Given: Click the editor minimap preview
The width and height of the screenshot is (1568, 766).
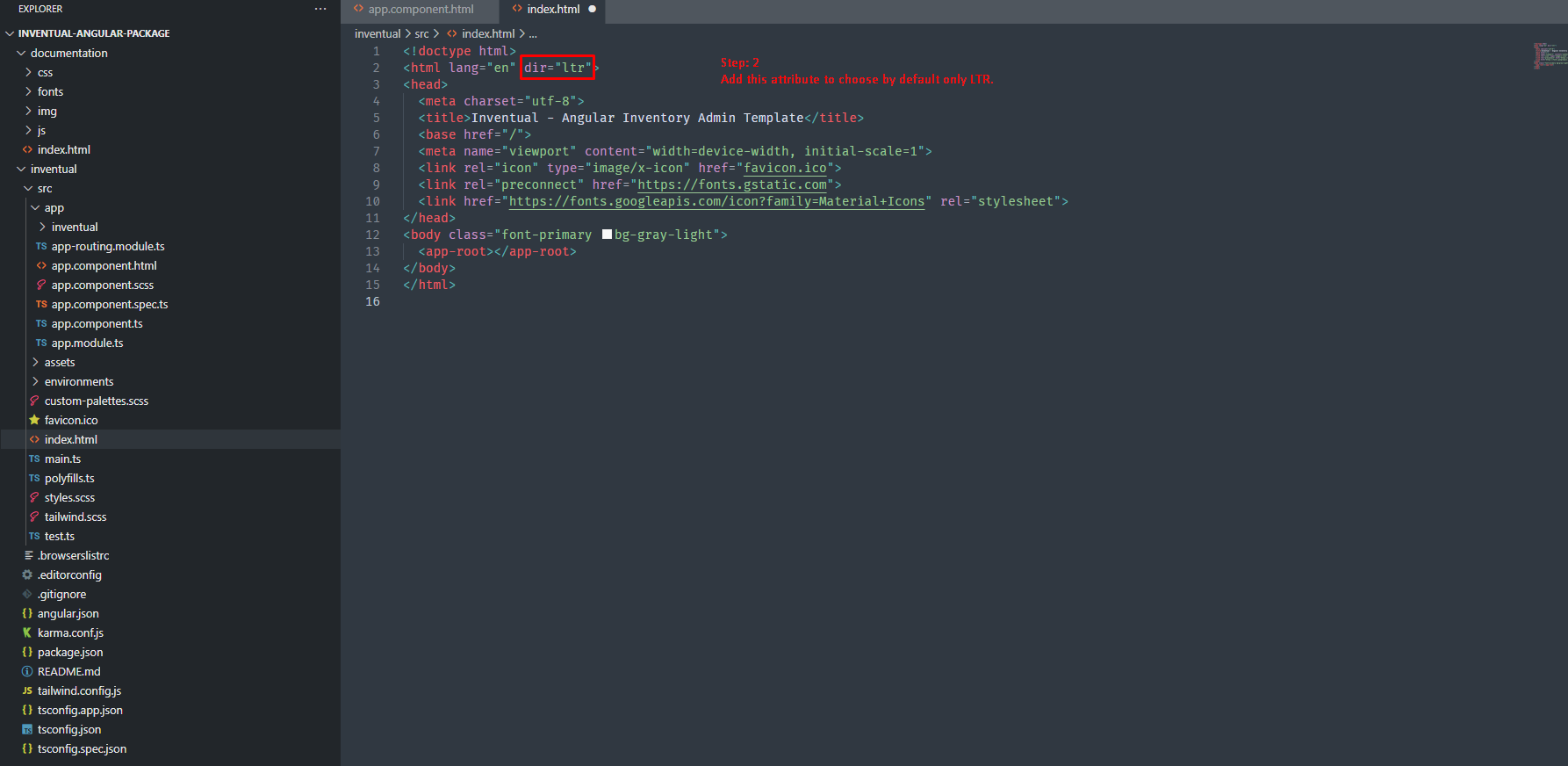Looking at the screenshot, I should [x=1550, y=55].
